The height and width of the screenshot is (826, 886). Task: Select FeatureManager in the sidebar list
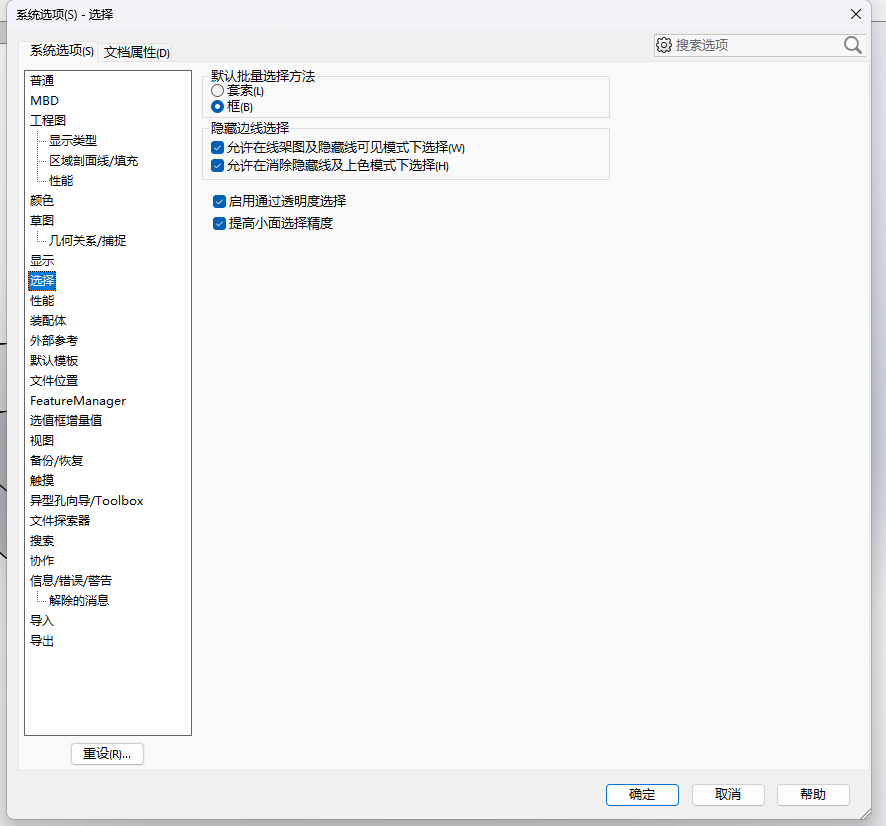click(x=79, y=400)
